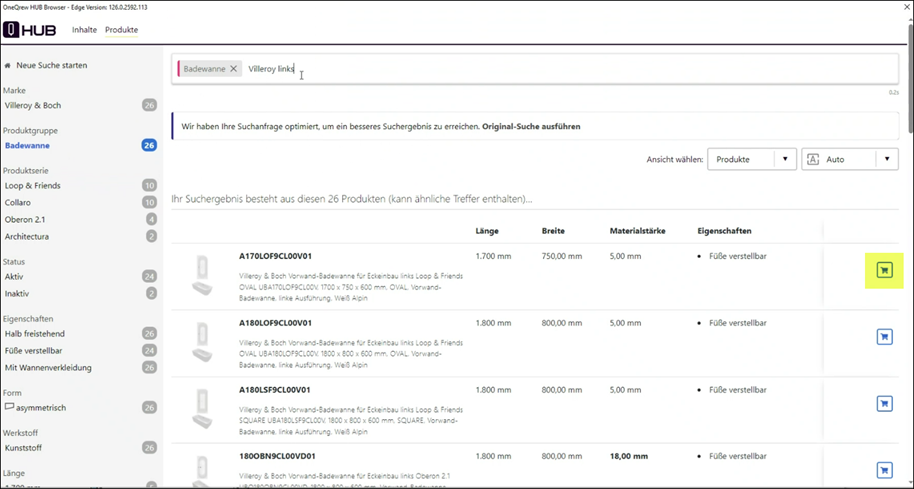This screenshot has height=489, width=914.
Task: Click the 18,00 mm material thickness value
Action: click(x=629, y=456)
